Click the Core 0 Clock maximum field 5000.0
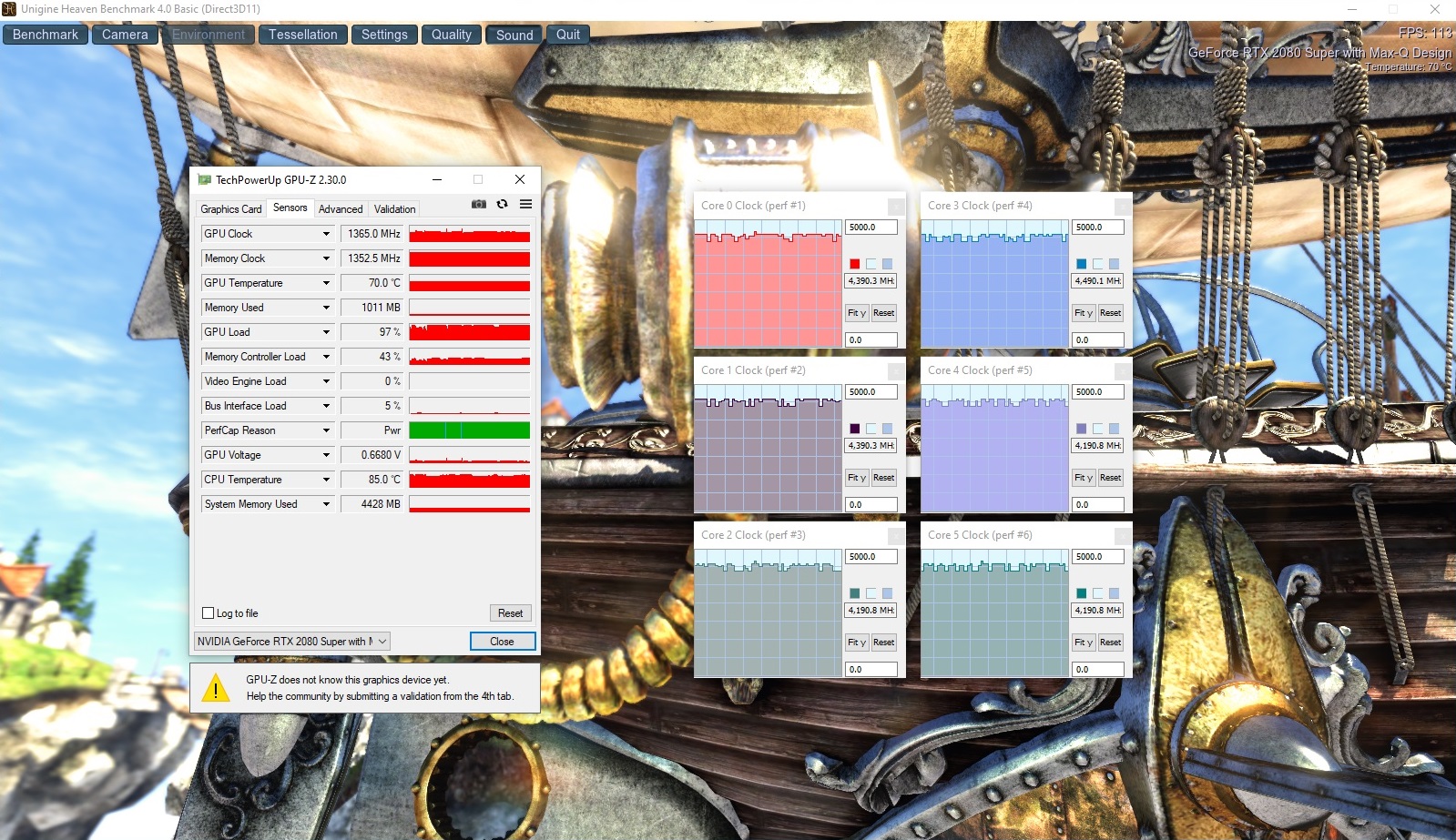Screen dimensions: 1456x840 tap(871, 228)
